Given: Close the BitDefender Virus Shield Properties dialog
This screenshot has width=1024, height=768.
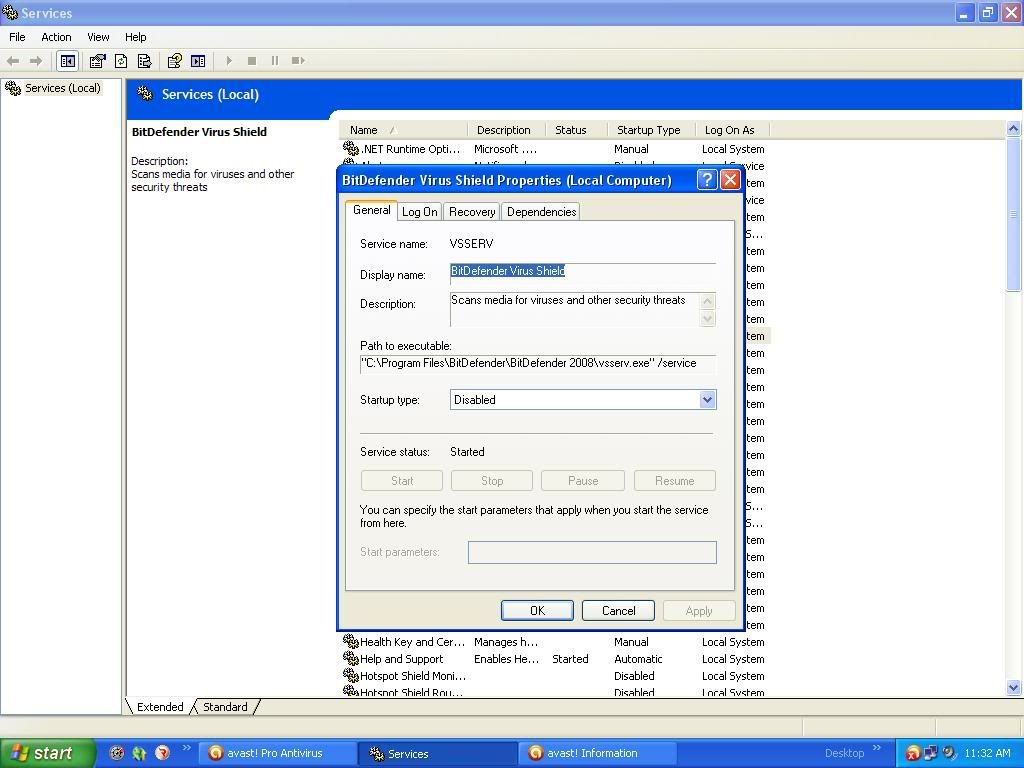Looking at the screenshot, I should tap(730, 180).
